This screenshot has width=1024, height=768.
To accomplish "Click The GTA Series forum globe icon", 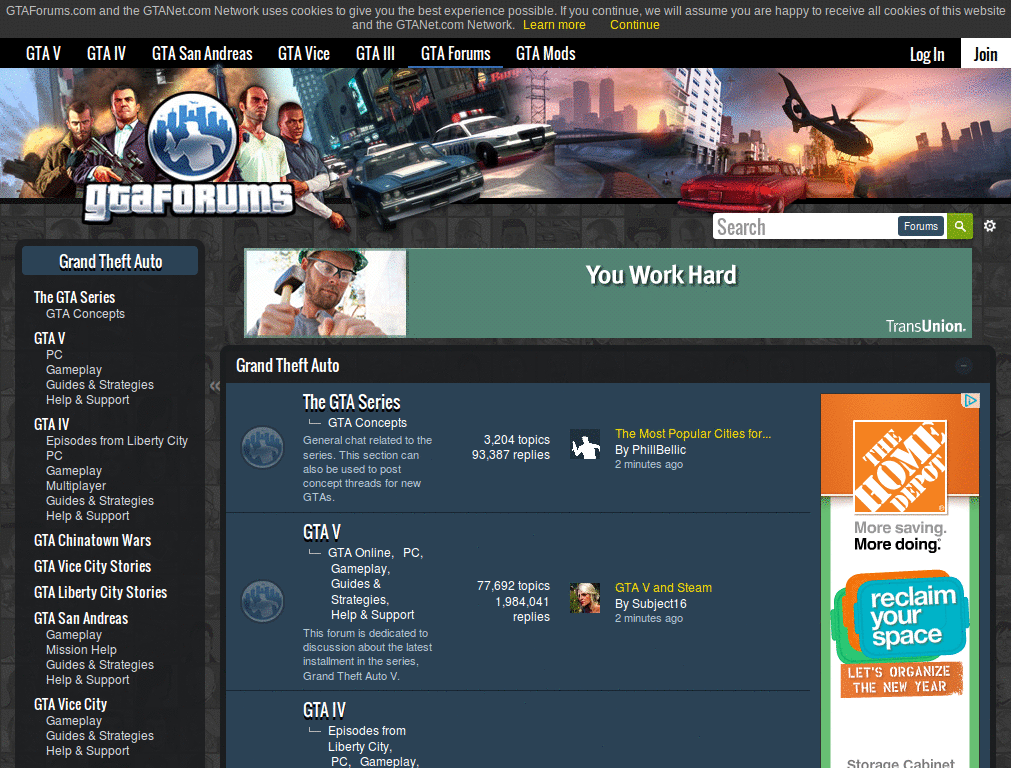I will 262,447.
